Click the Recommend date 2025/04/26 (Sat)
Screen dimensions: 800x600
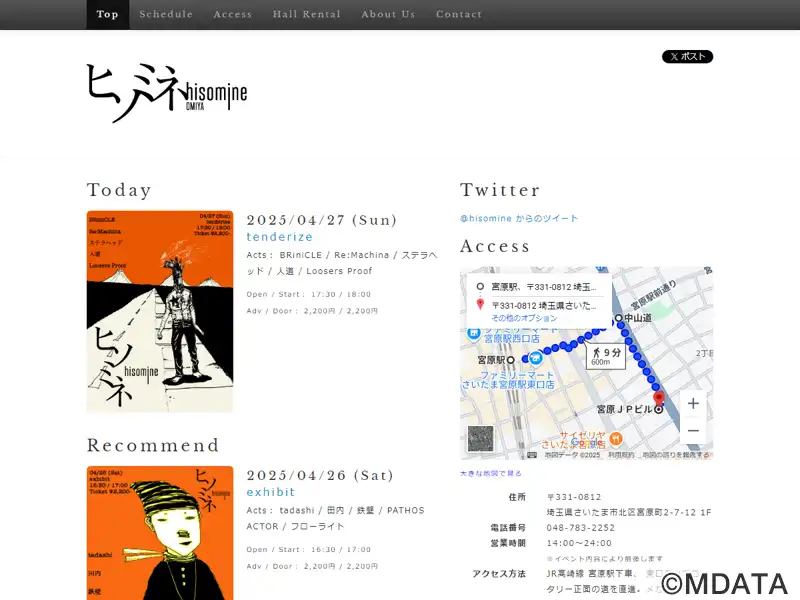click(320, 476)
